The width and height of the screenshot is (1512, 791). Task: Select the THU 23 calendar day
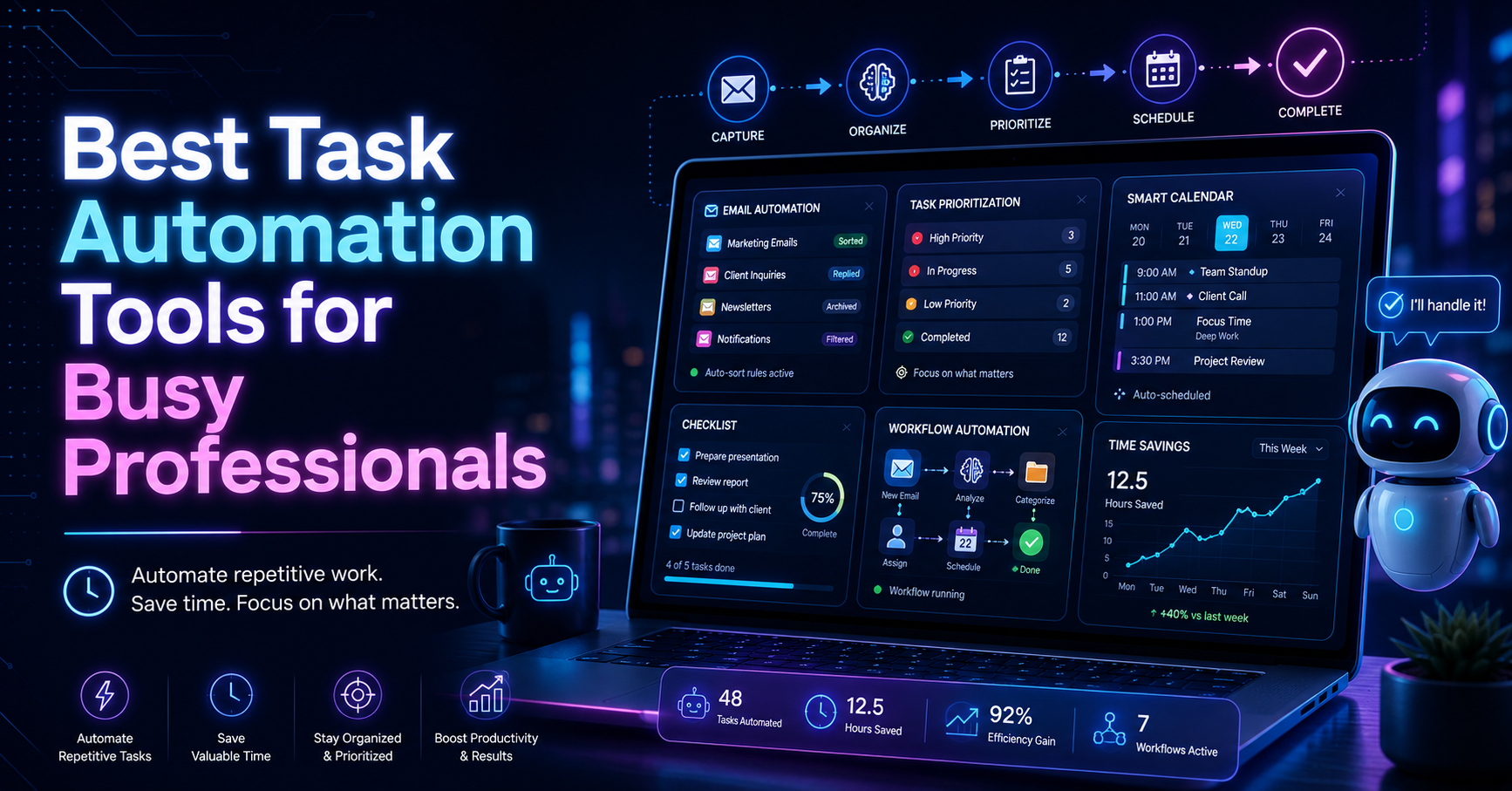[1278, 232]
